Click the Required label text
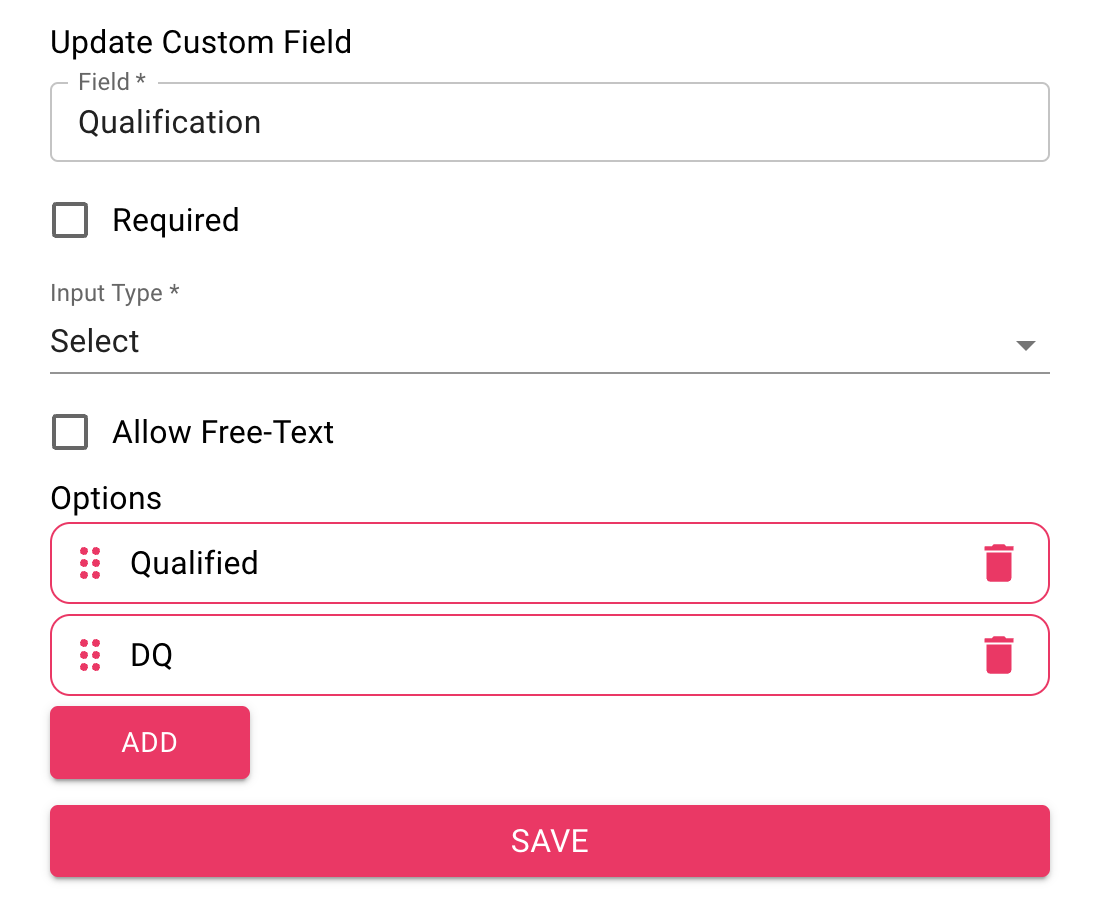Viewport: 1102px width, 924px height. 176,220
